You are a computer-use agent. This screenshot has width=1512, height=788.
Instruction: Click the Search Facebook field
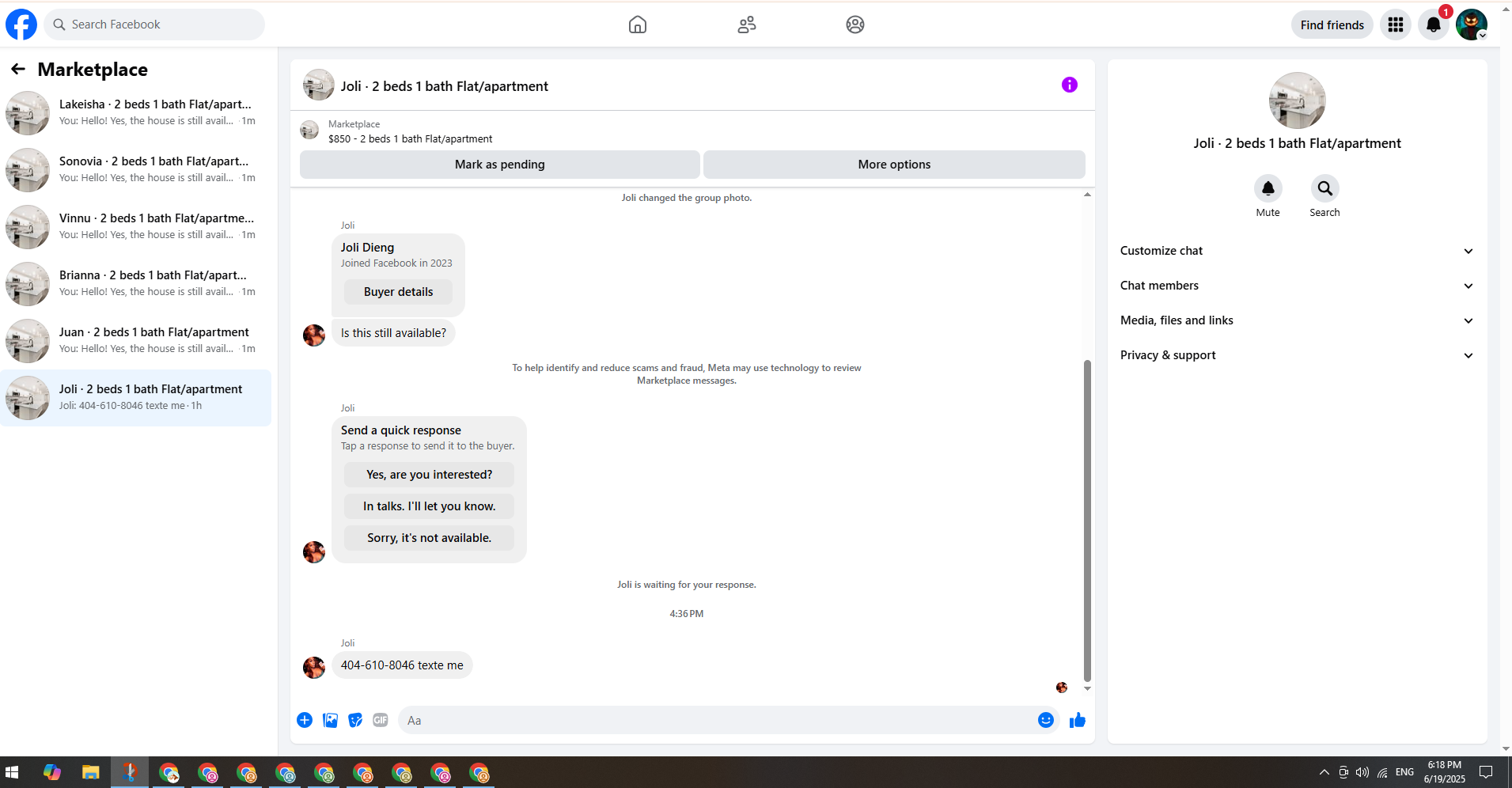tap(154, 25)
